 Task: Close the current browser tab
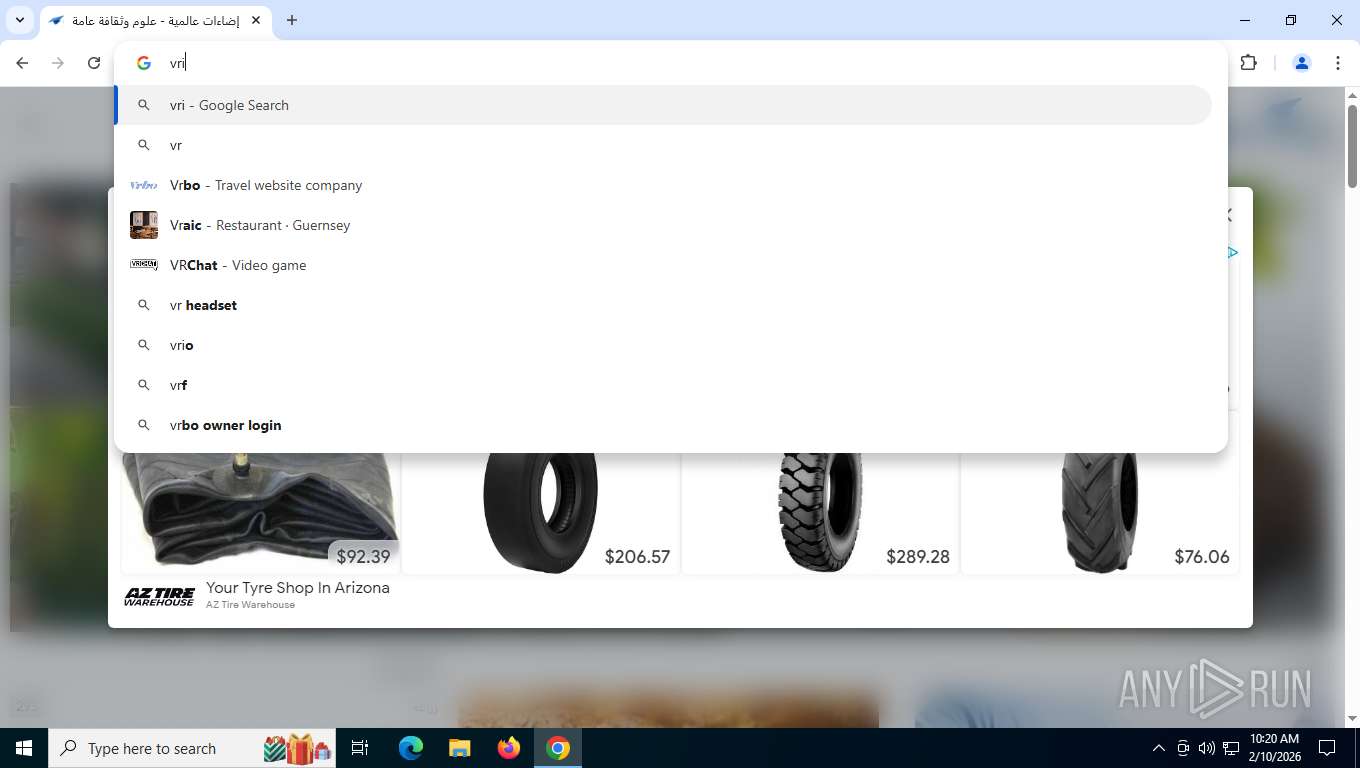[x=256, y=20]
